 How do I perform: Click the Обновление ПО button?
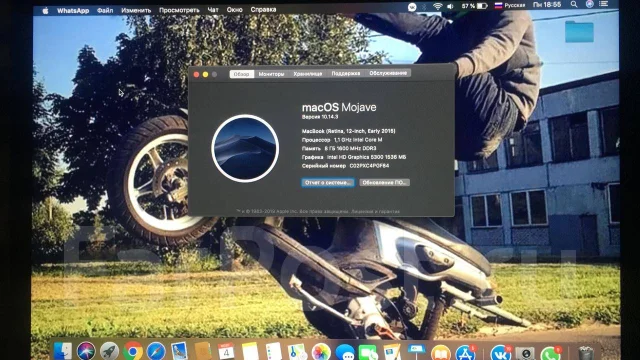[x=384, y=182]
